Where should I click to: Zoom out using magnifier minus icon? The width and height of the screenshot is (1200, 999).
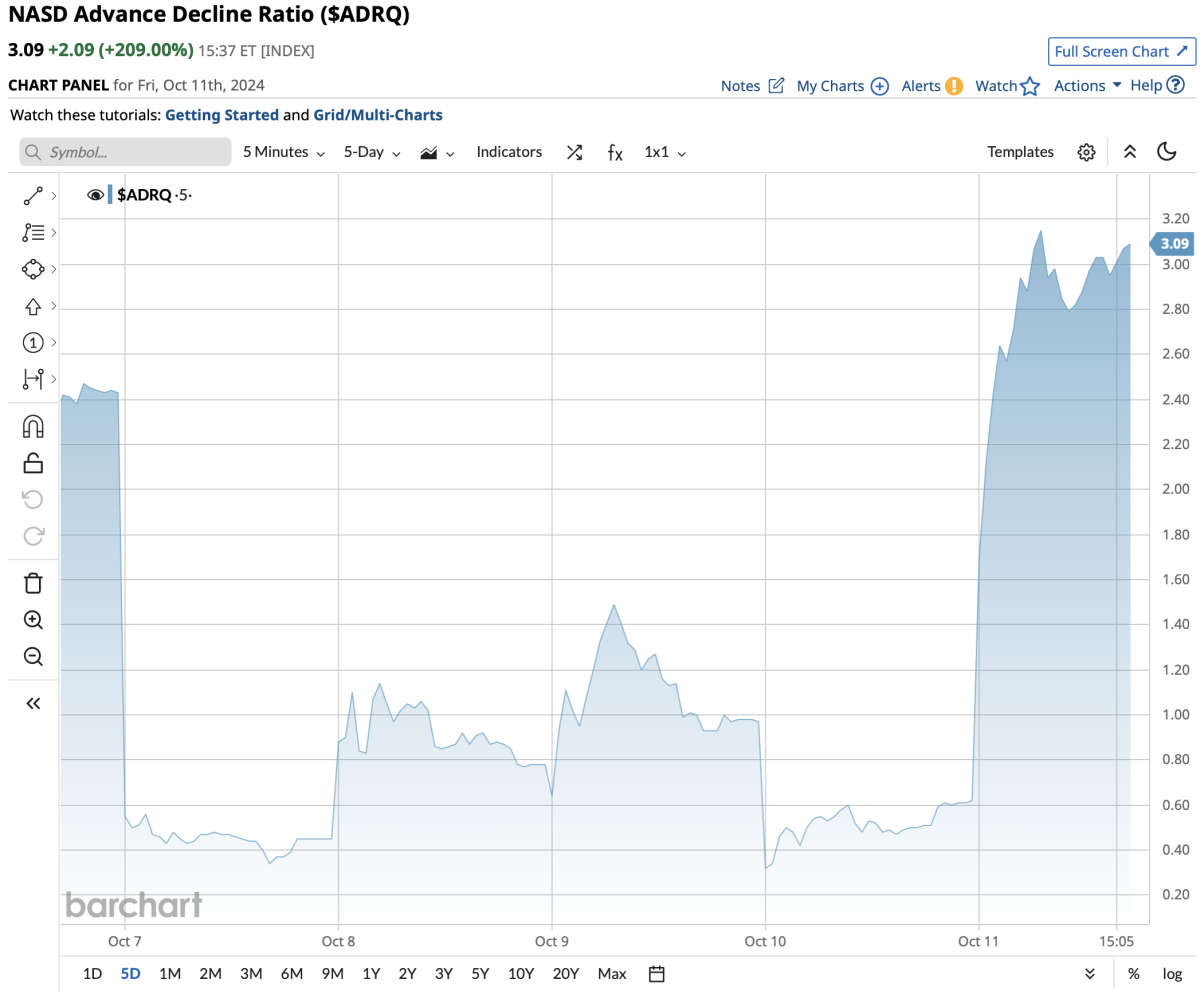(33, 657)
